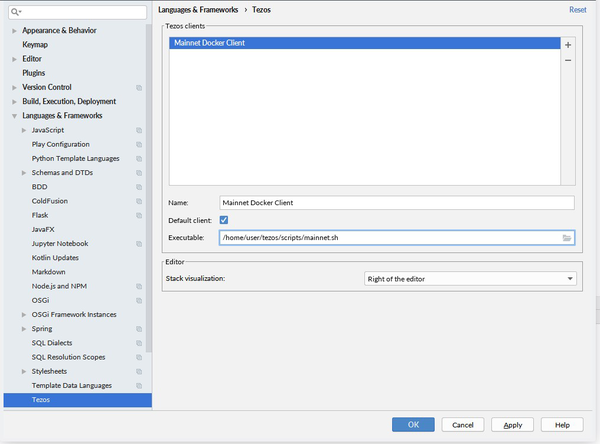Select Markdown settings entry
The image size is (600, 444).
[x=49, y=272]
